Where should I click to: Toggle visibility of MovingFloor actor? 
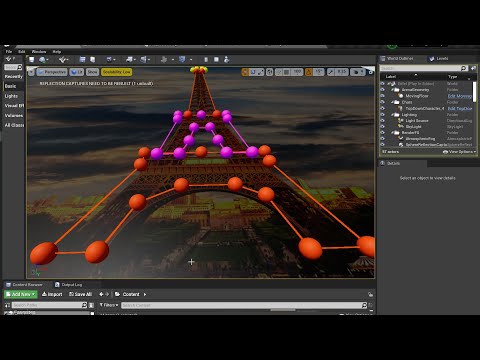point(382,96)
